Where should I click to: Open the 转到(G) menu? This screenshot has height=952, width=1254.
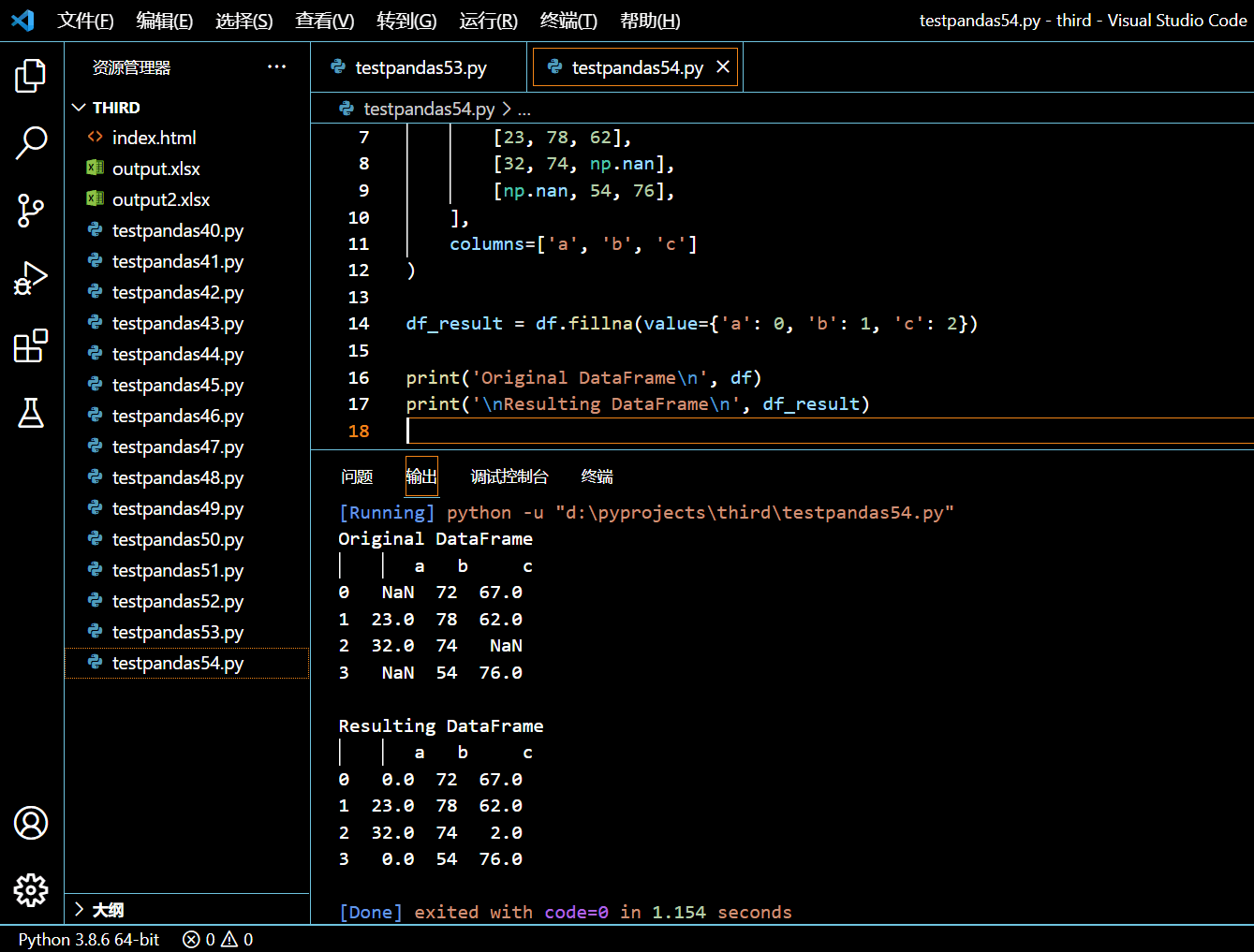pos(406,21)
